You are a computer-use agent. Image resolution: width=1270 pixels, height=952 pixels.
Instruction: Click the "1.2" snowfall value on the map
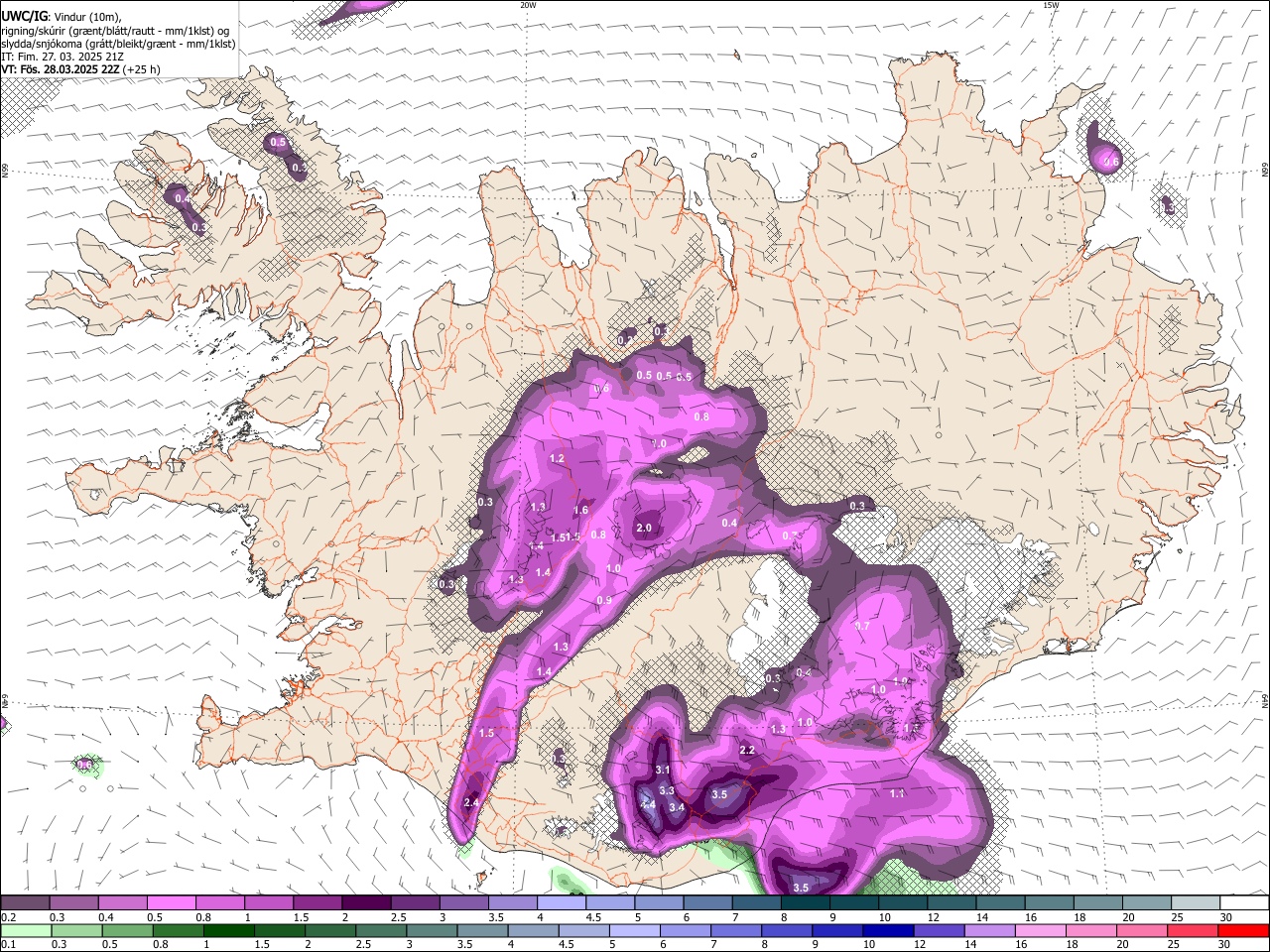(x=557, y=458)
